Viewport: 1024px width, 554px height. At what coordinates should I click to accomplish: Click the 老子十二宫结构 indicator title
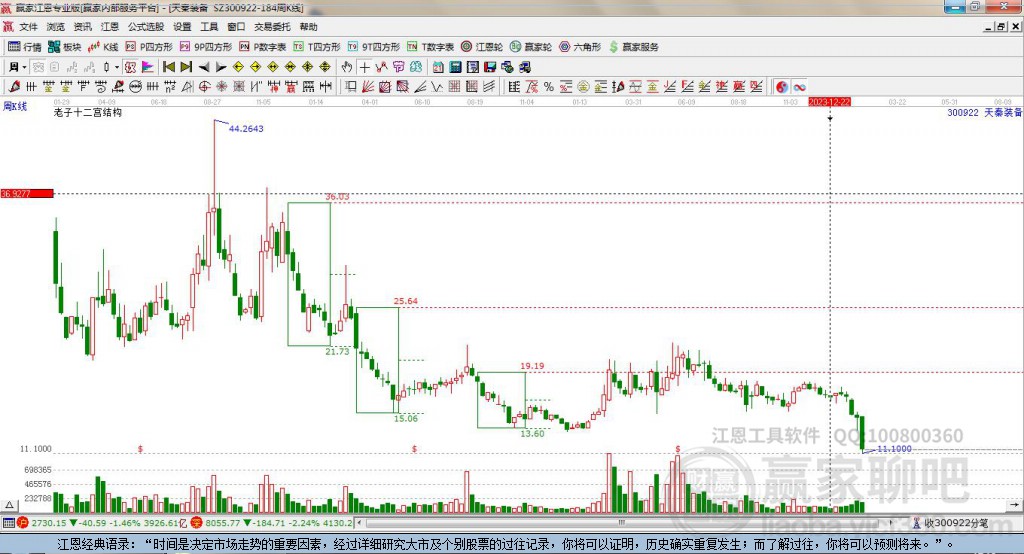pyautogui.click(x=88, y=112)
